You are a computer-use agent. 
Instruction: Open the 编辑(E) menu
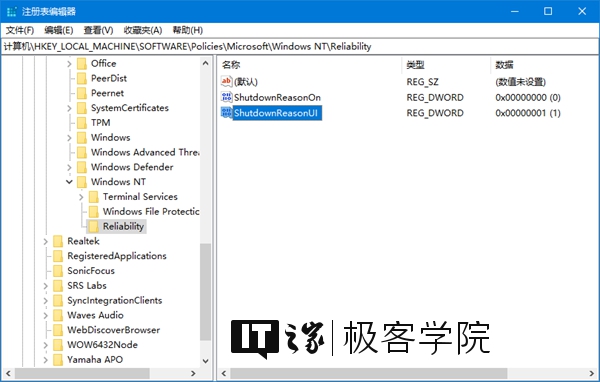point(59,30)
